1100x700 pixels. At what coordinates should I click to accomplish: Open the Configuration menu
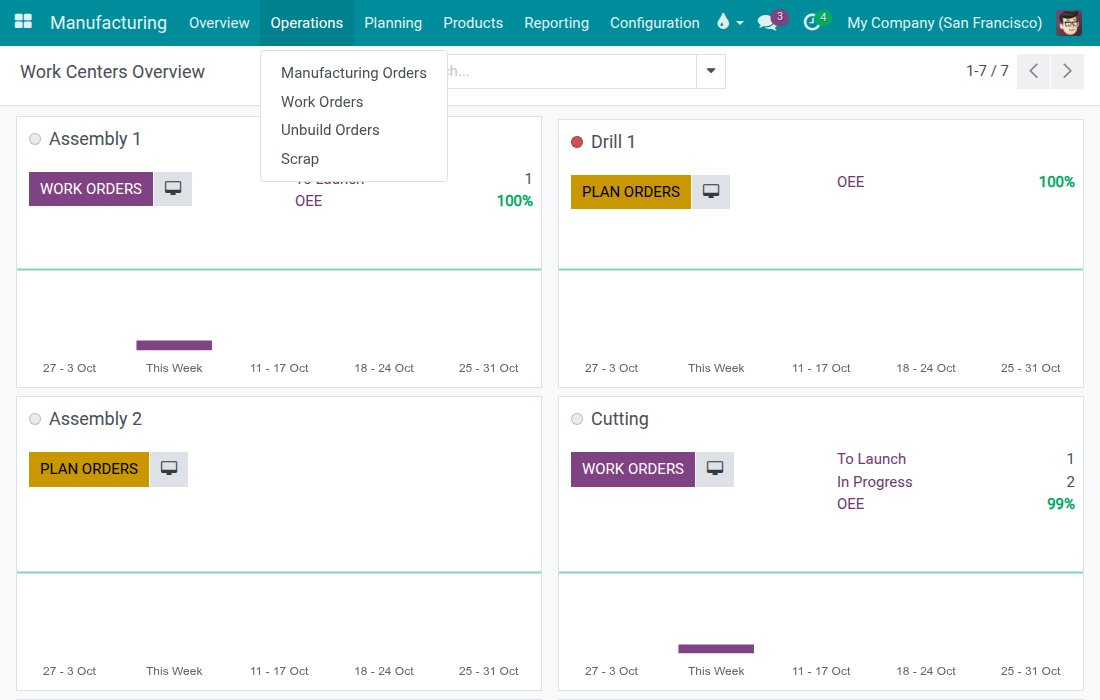pos(655,22)
